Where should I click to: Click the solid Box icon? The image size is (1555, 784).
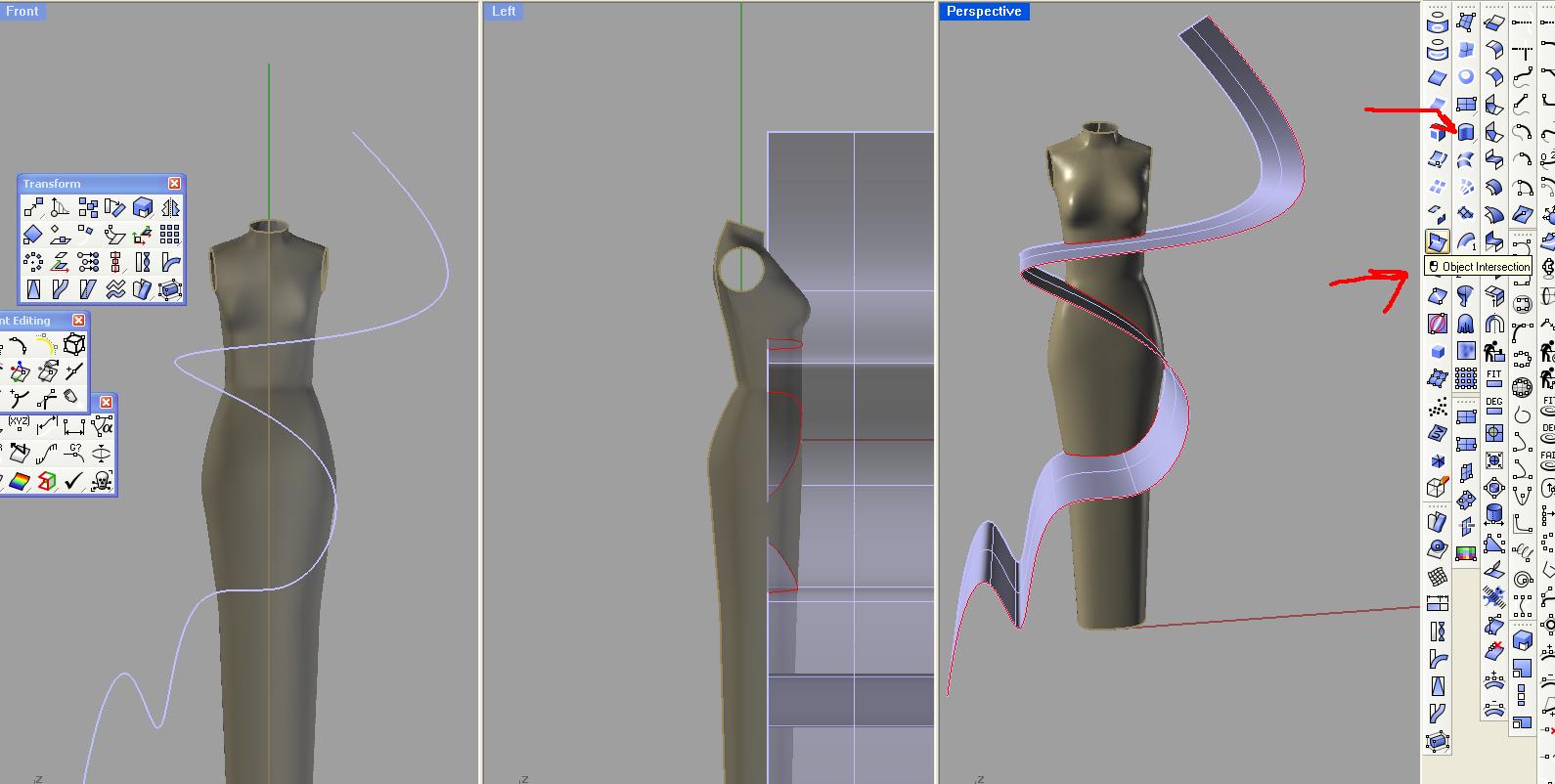pyautogui.click(x=1437, y=351)
